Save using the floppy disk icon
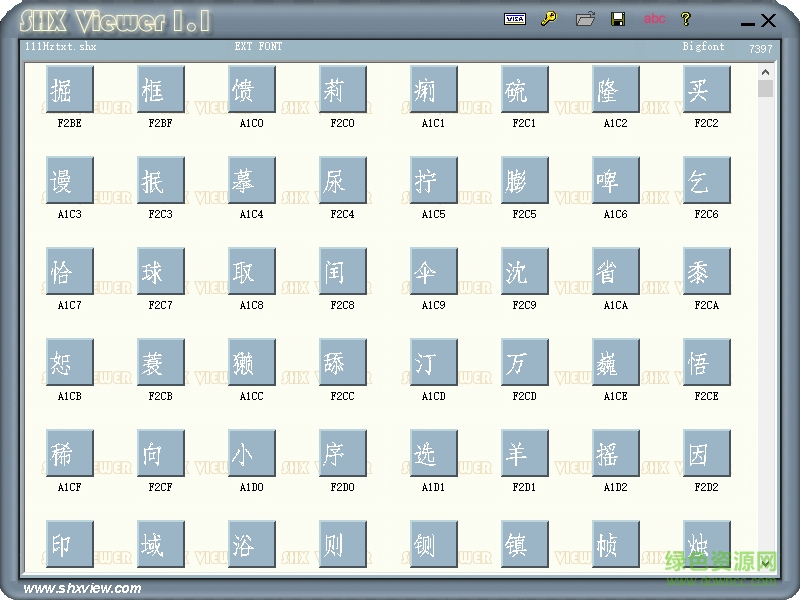800x600 pixels. 620,19
